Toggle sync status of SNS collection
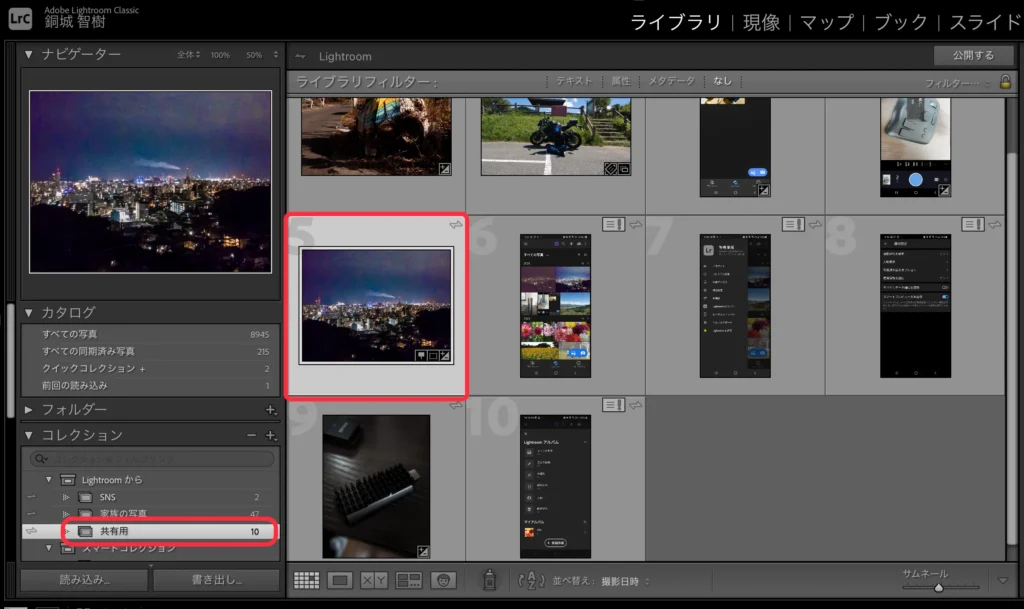This screenshot has height=609, width=1024. 31,497
